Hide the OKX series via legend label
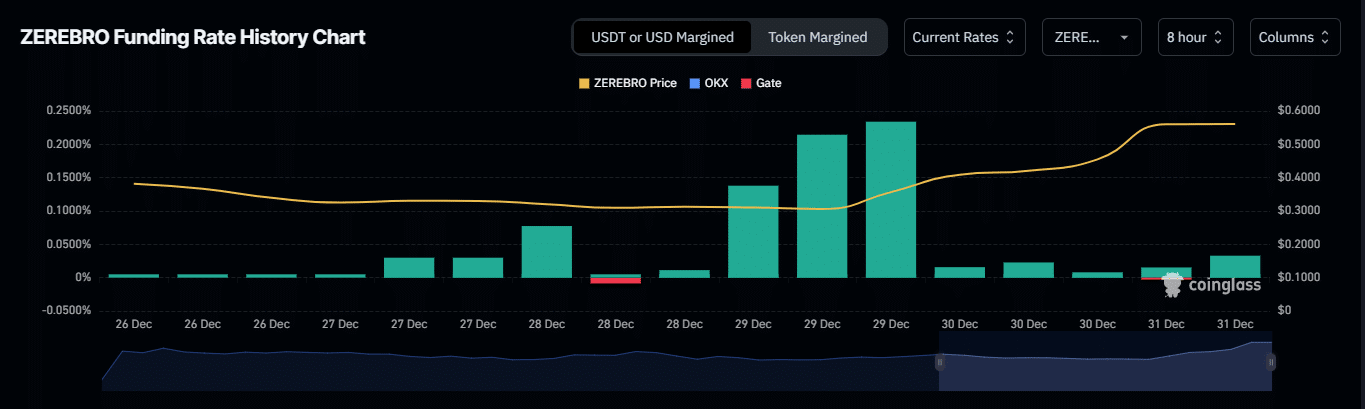Viewport: 1365px width, 409px height. [x=716, y=83]
